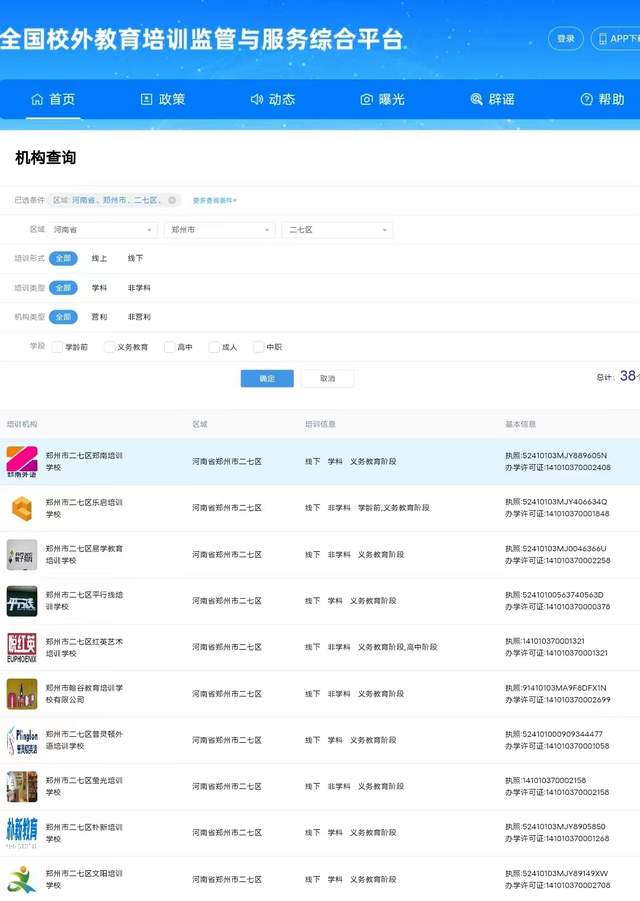Open the 文阳培训学校 green figure logo
Image resolution: width=640 pixels, height=901 pixels.
pyautogui.click(x=22, y=879)
